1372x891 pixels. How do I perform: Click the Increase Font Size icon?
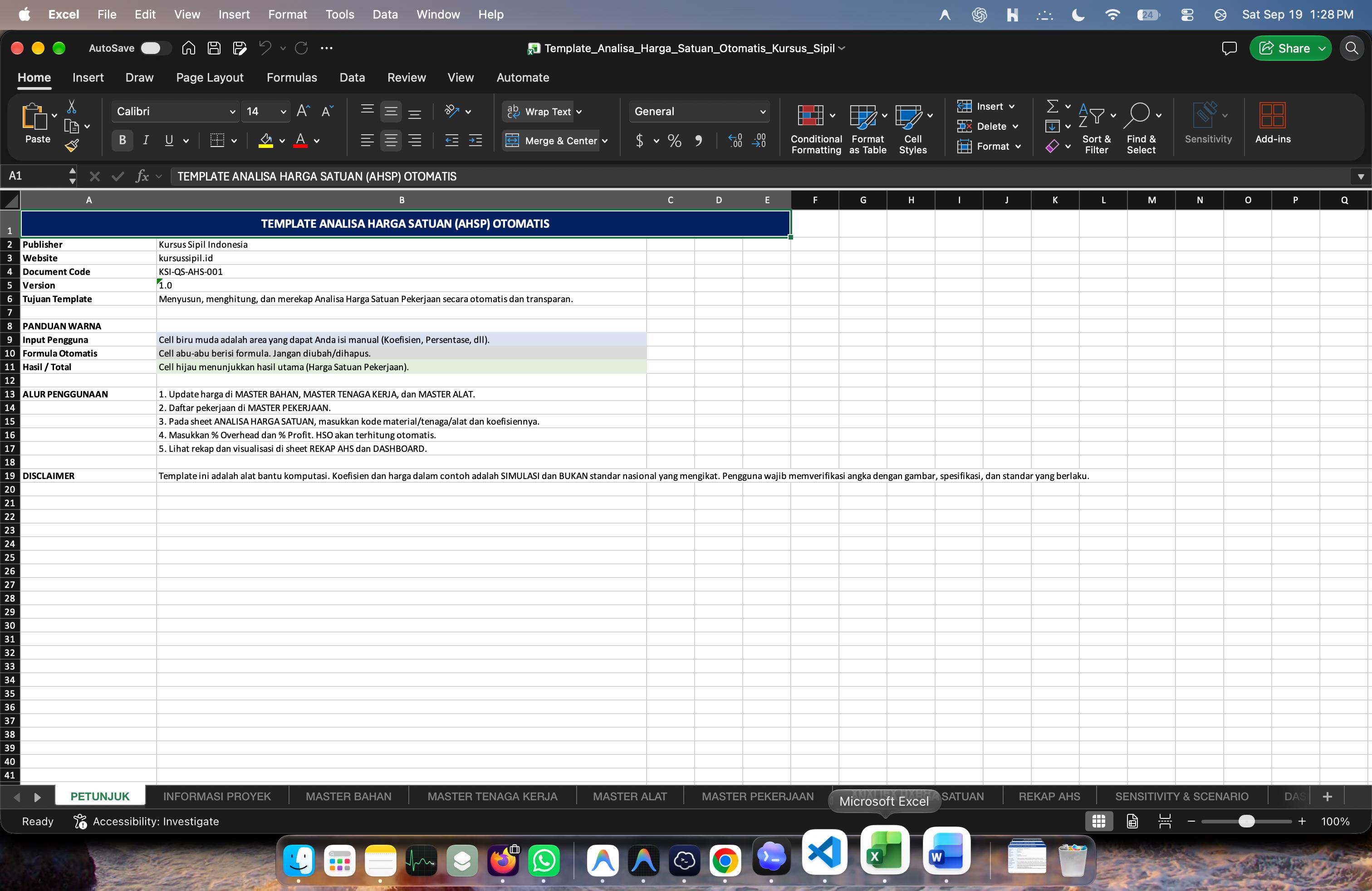click(x=303, y=111)
